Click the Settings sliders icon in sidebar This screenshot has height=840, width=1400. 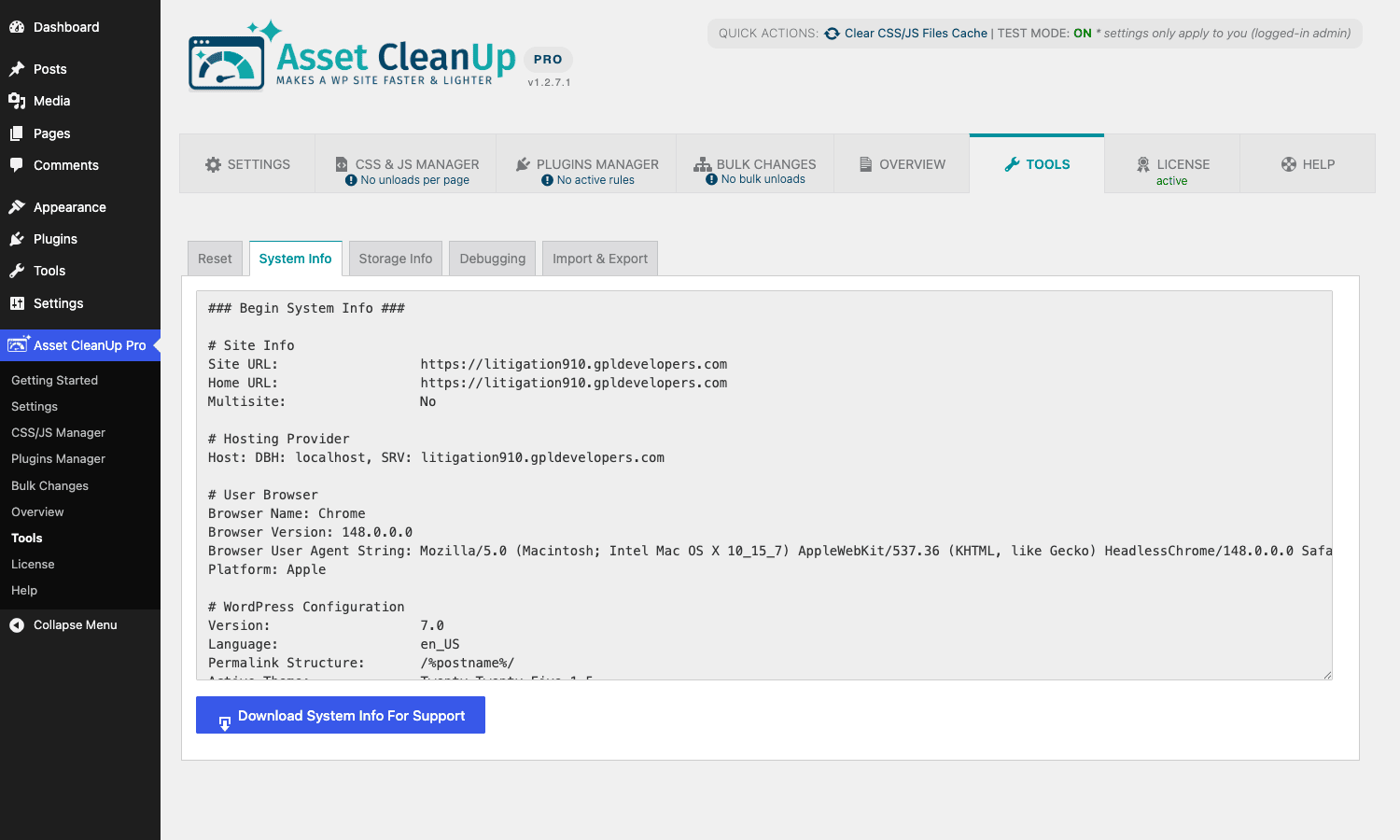[x=17, y=303]
